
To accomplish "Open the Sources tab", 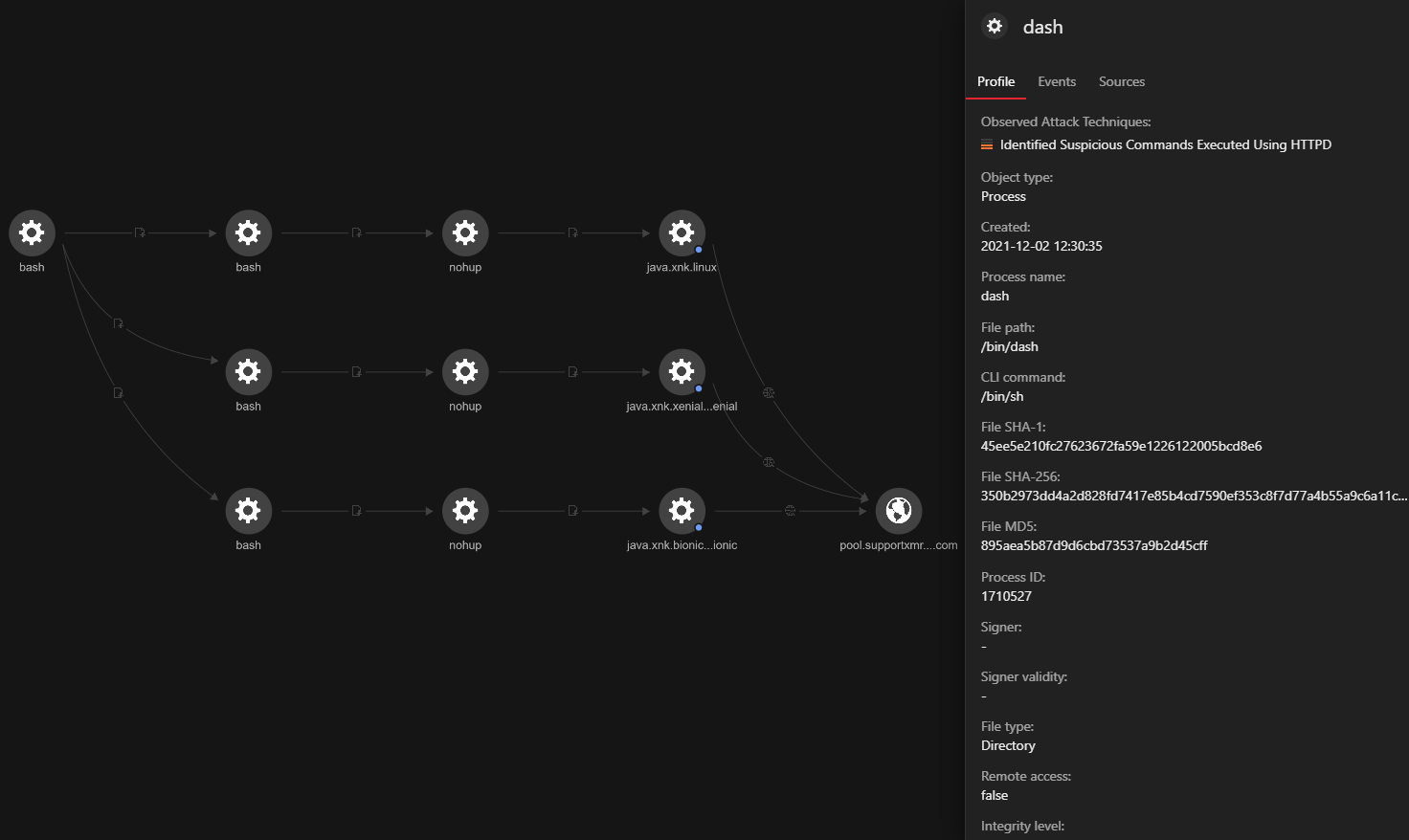I will tap(1121, 82).
